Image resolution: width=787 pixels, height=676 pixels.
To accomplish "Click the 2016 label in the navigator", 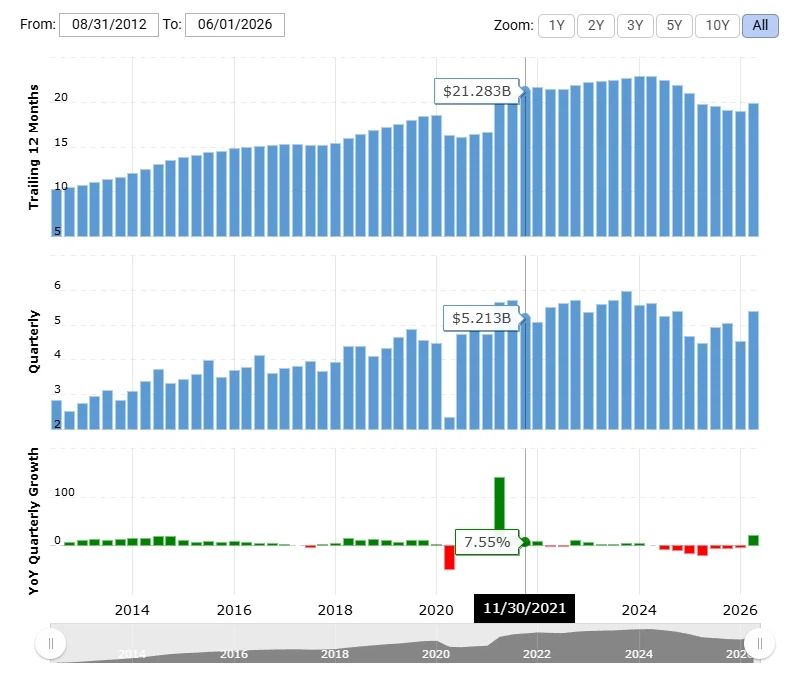I will tap(234, 654).
